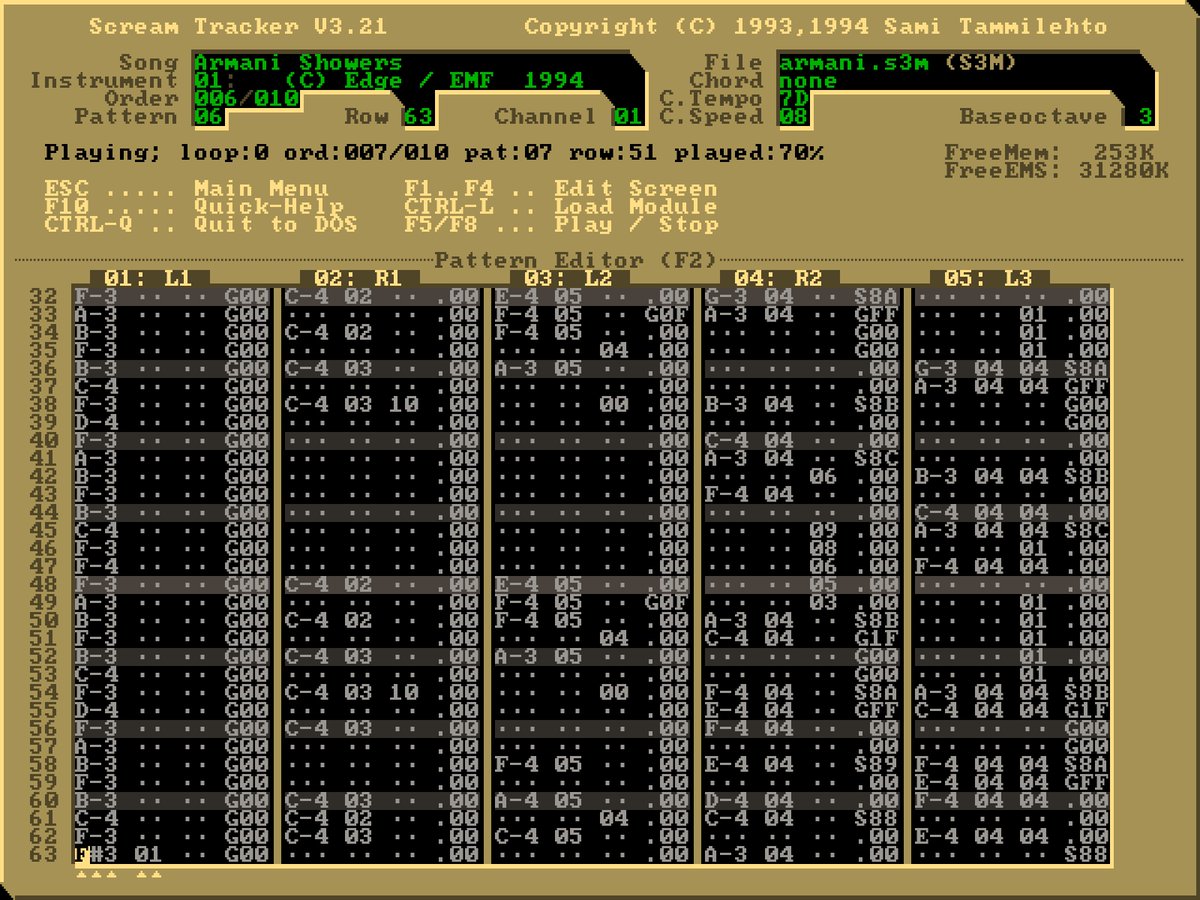Click note G-3 in row 32, channel 04
The image size is (1200, 900).
(726, 296)
